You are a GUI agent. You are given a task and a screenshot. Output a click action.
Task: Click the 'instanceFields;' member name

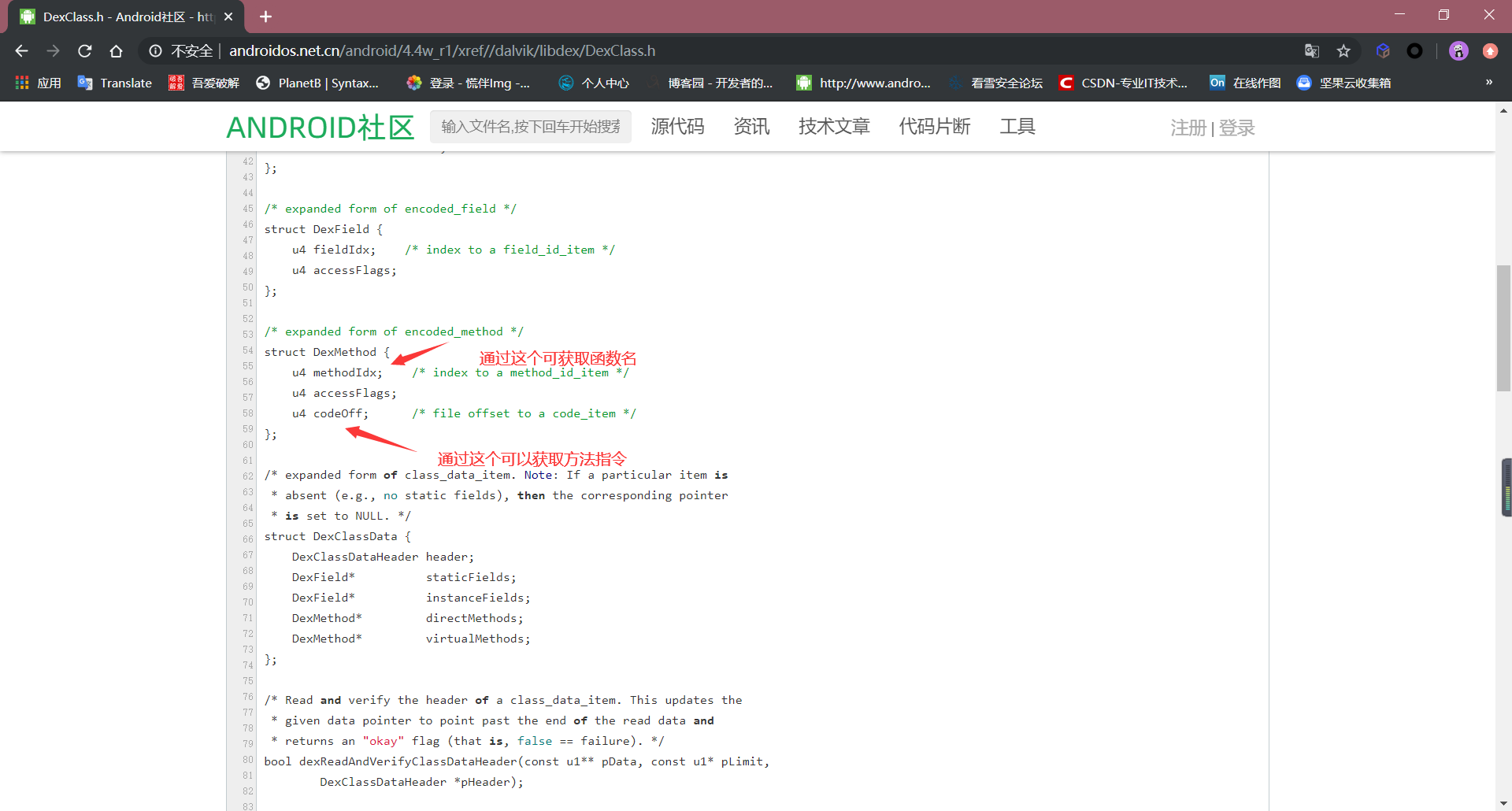[478, 598]
